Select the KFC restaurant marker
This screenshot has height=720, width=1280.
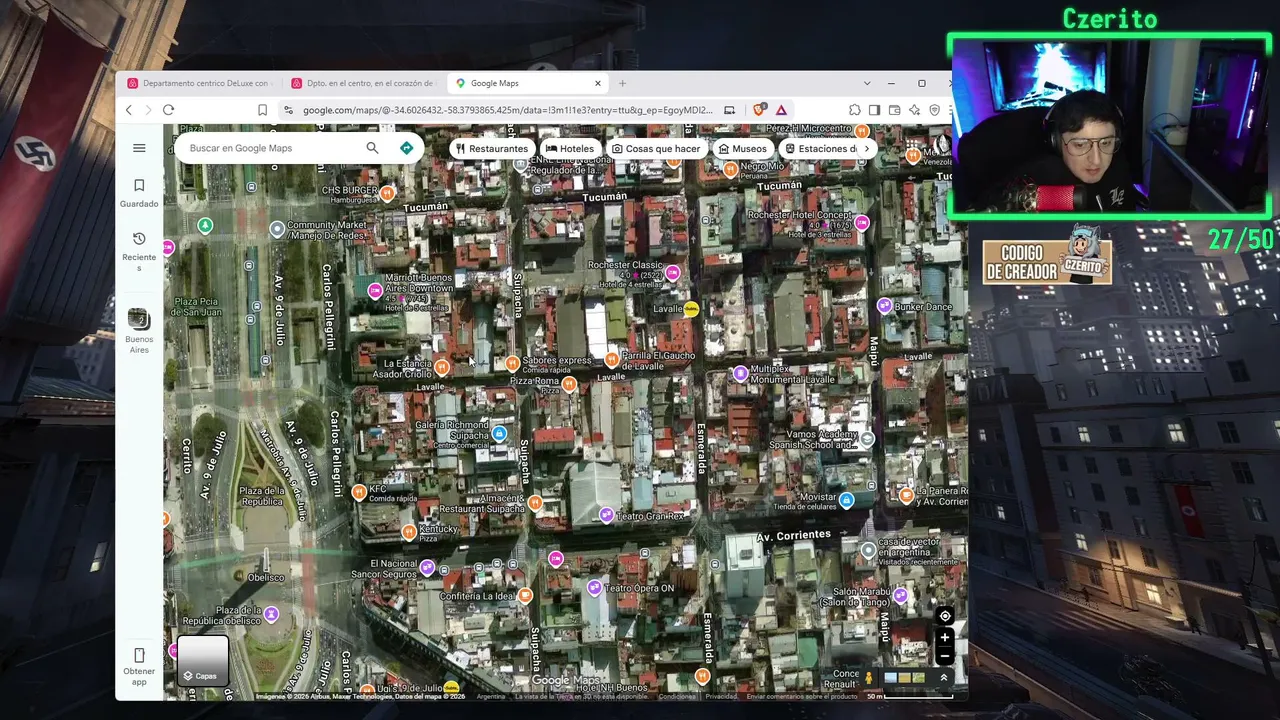click(359, 491)
